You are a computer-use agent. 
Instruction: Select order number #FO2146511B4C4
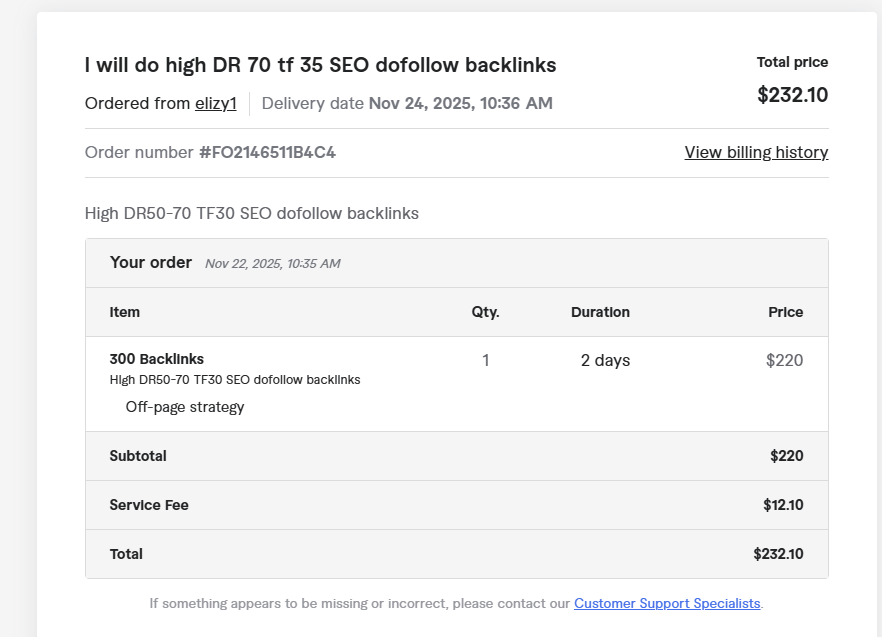(267, 152)
